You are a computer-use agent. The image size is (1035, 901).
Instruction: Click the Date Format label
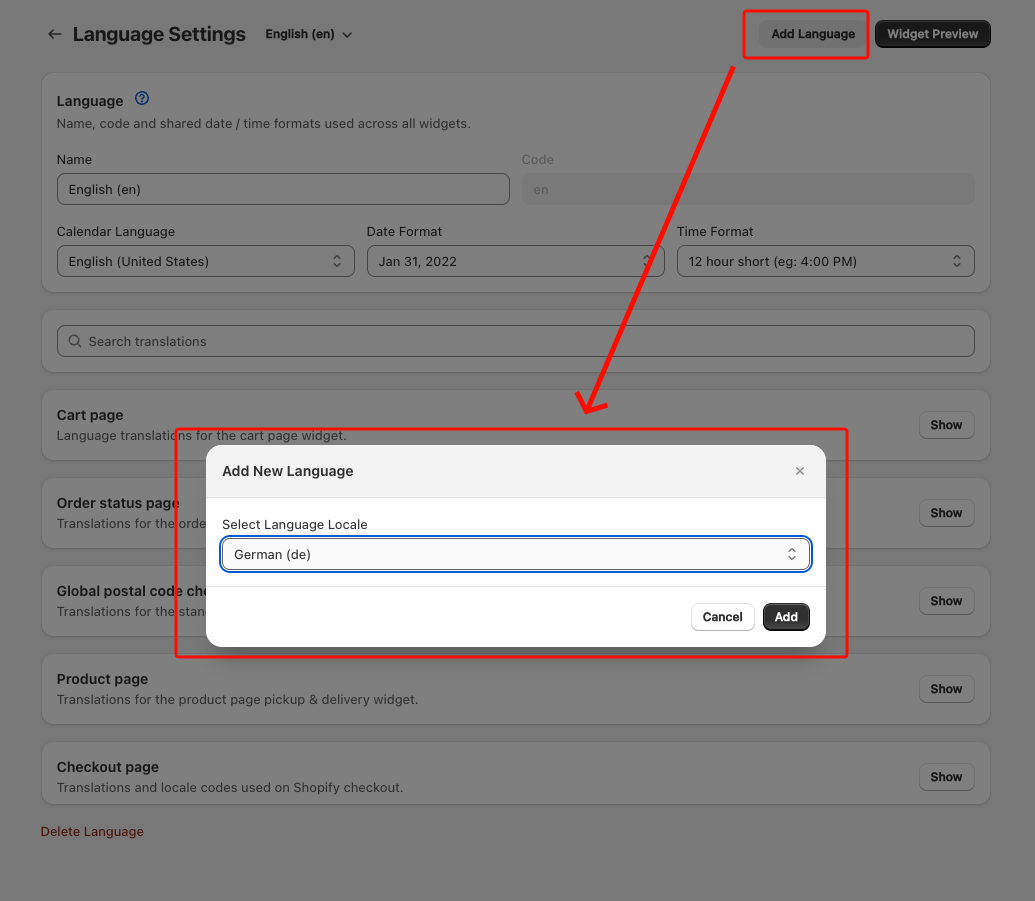pos(404,232)
